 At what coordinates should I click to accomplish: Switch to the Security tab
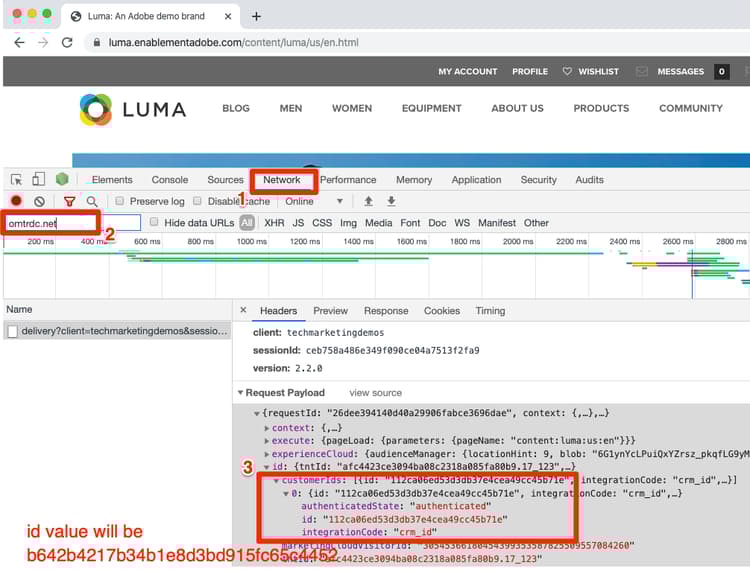539,180
